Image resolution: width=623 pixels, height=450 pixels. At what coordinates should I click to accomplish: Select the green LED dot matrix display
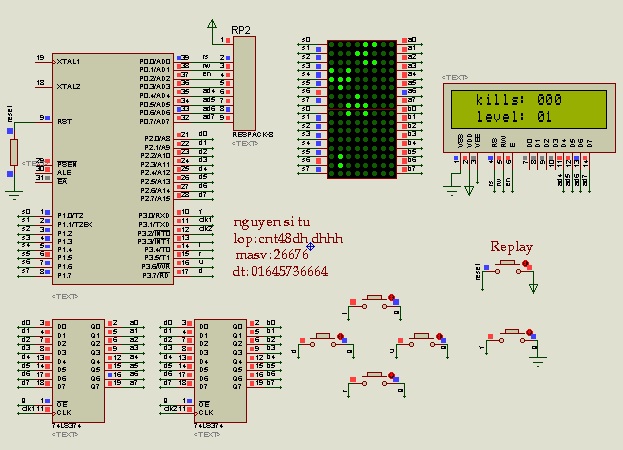click(362, 109)
